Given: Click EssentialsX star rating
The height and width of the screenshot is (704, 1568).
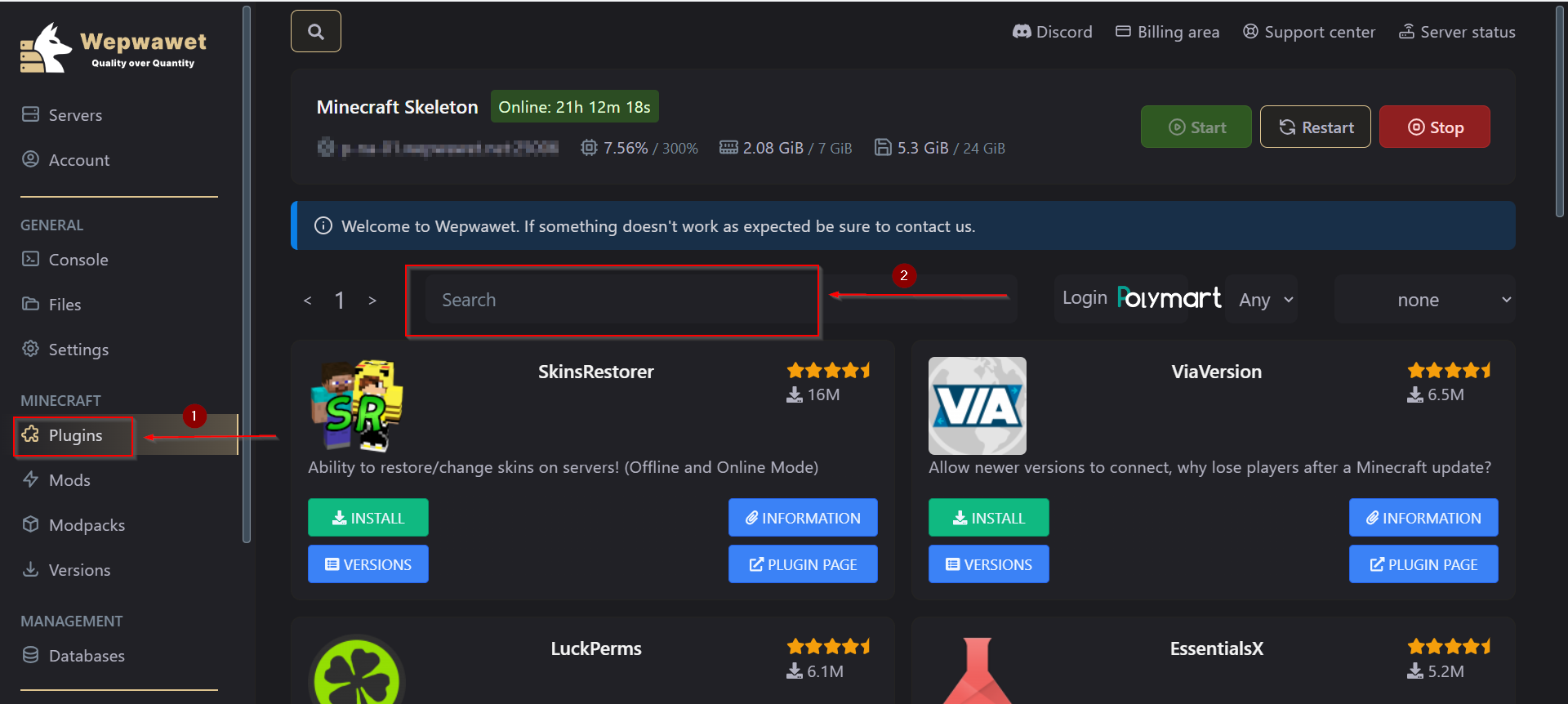Looking at the screenshot, I should point(1450,647).
